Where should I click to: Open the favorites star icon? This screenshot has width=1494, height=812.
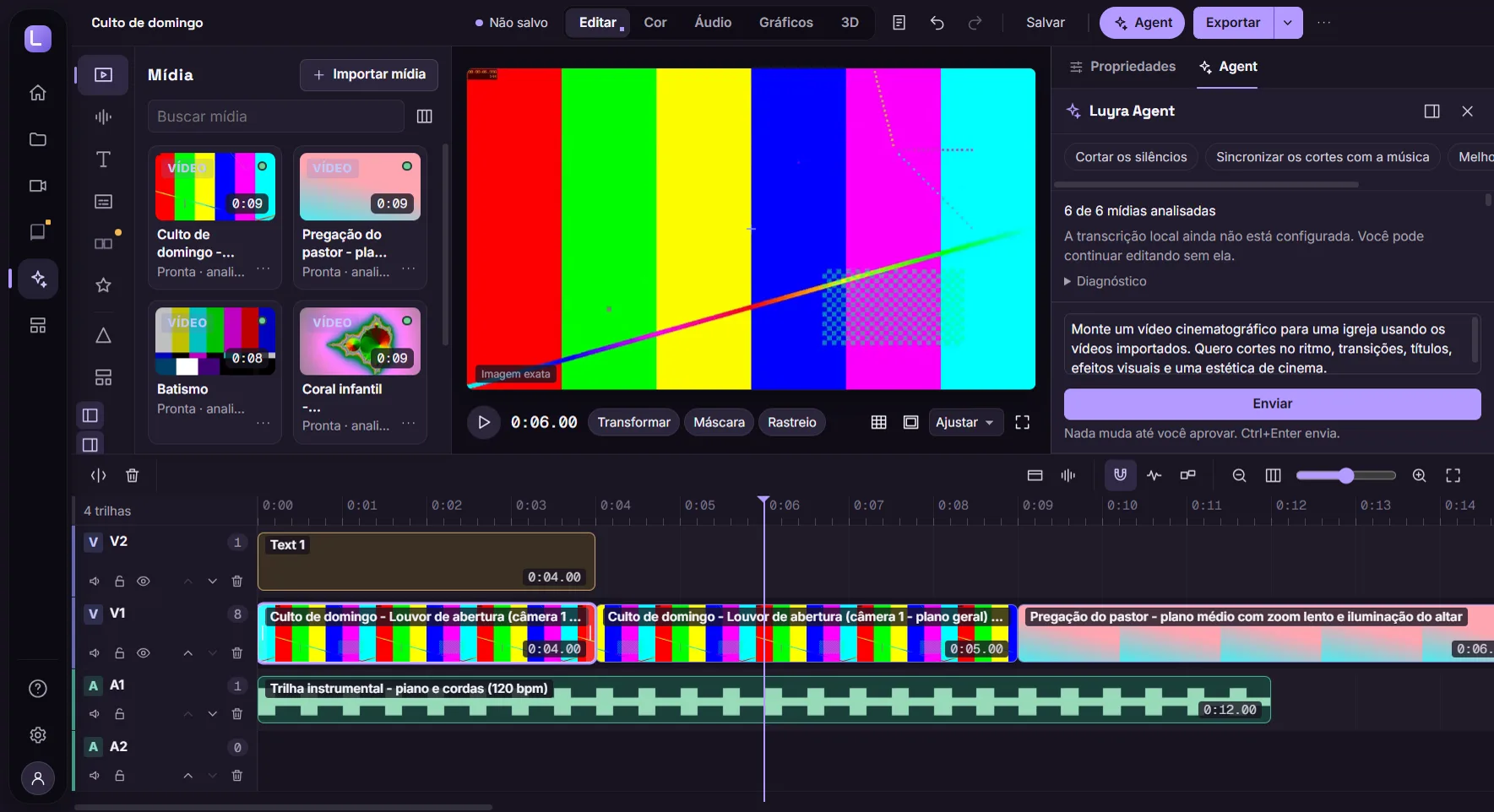pos(103,285)
